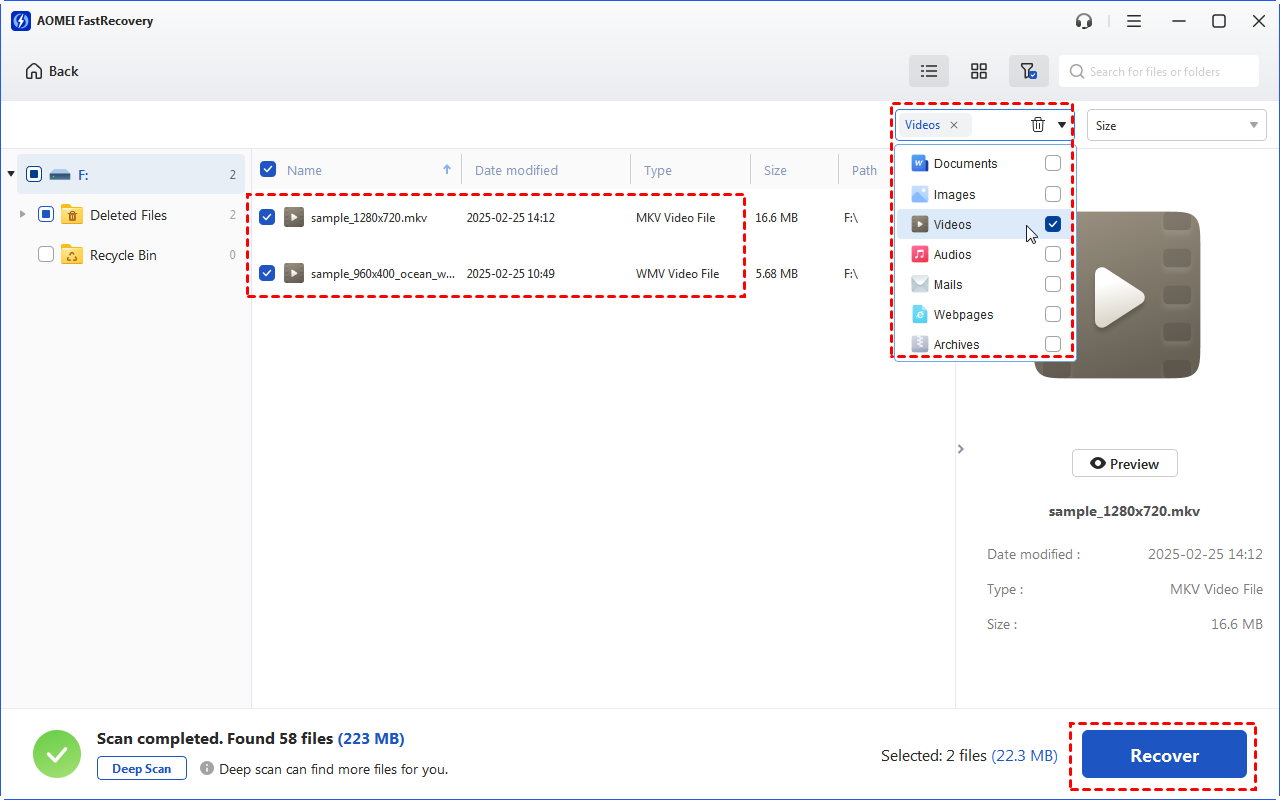Preview the selected video file
1280x800 pixels.
[x=1125, y=464]
